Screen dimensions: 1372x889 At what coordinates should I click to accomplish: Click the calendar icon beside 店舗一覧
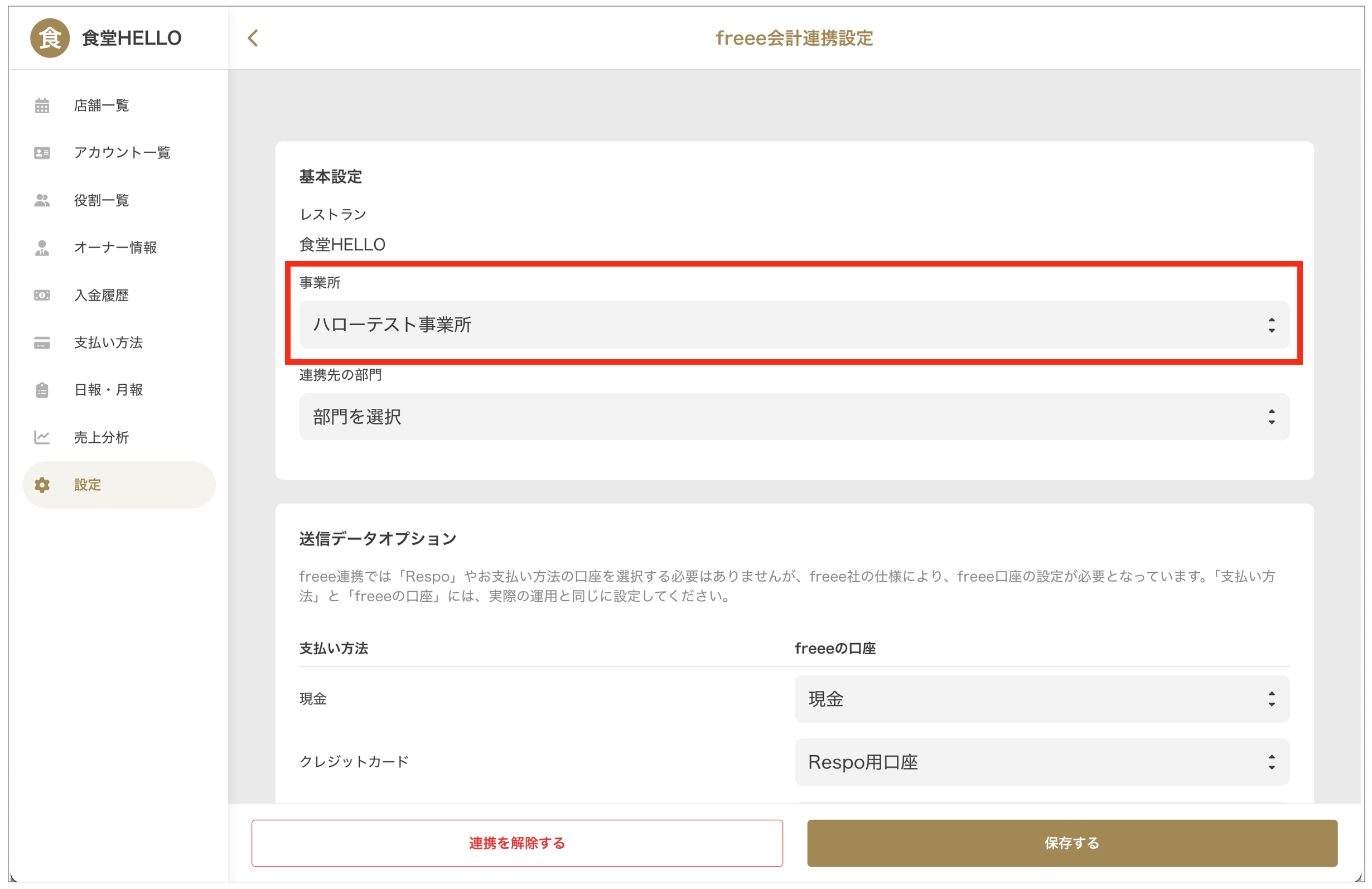pyautogui.click(x=42, y=105)
